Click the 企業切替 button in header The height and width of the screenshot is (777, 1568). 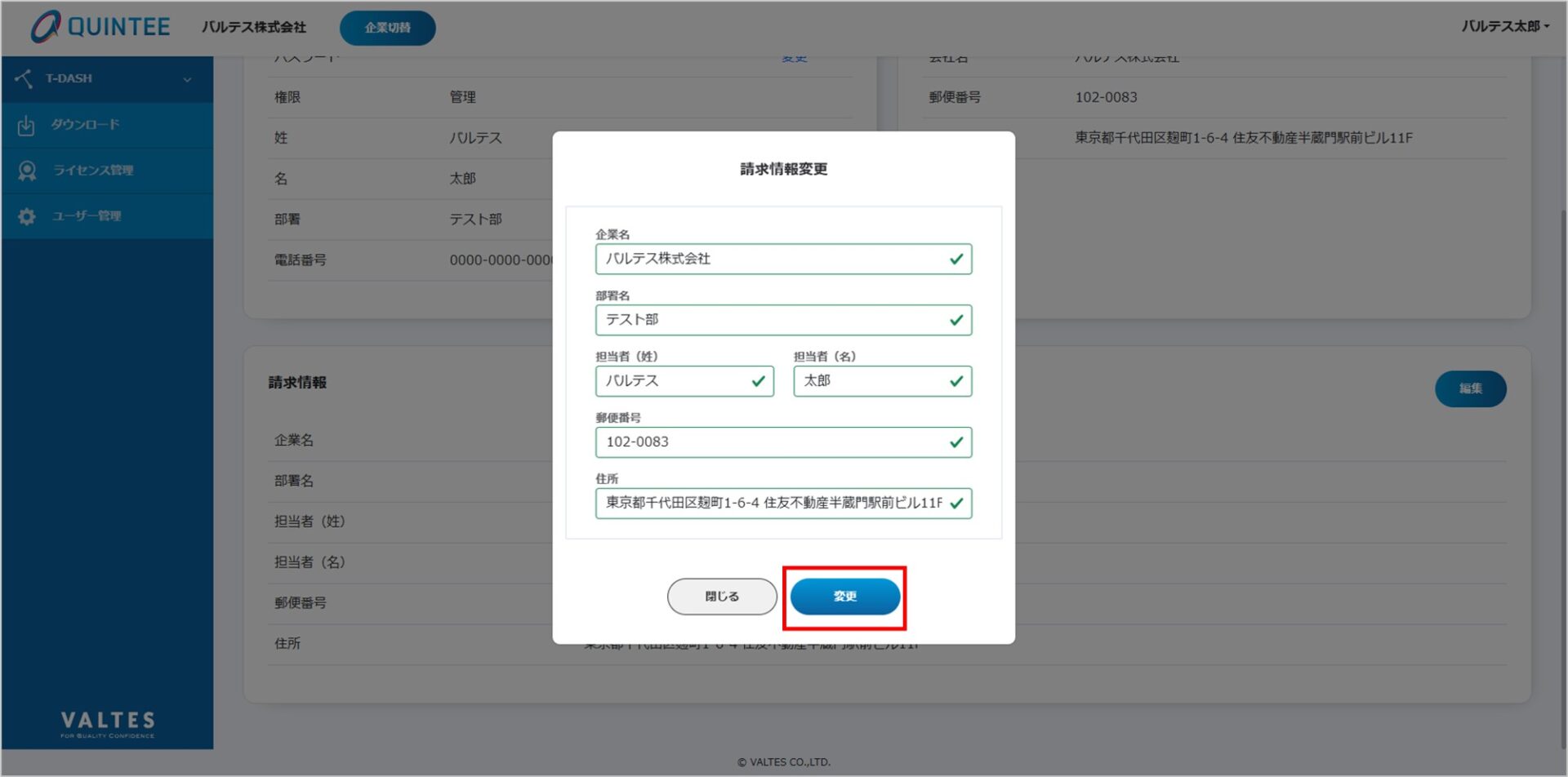click(387, 28)
